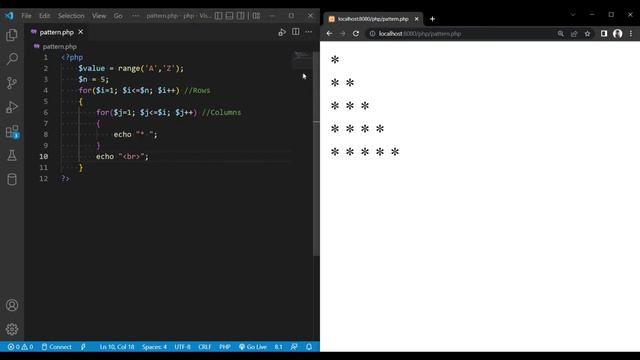The image size is (640, 360).
Task: Click the site information icon in the address bar
Action: point(372,33)
